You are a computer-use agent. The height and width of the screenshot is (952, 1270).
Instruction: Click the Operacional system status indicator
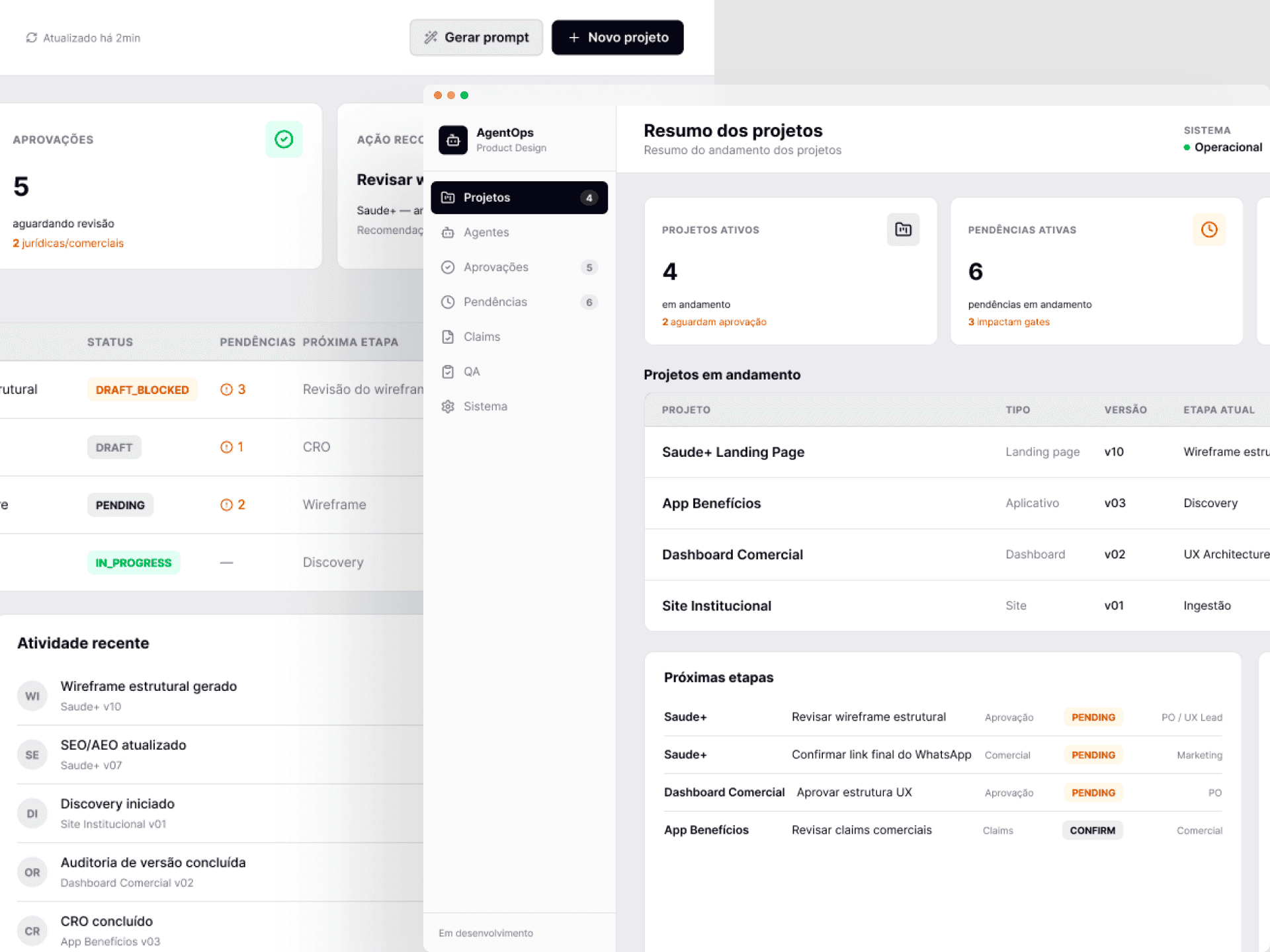(1223, 147)
